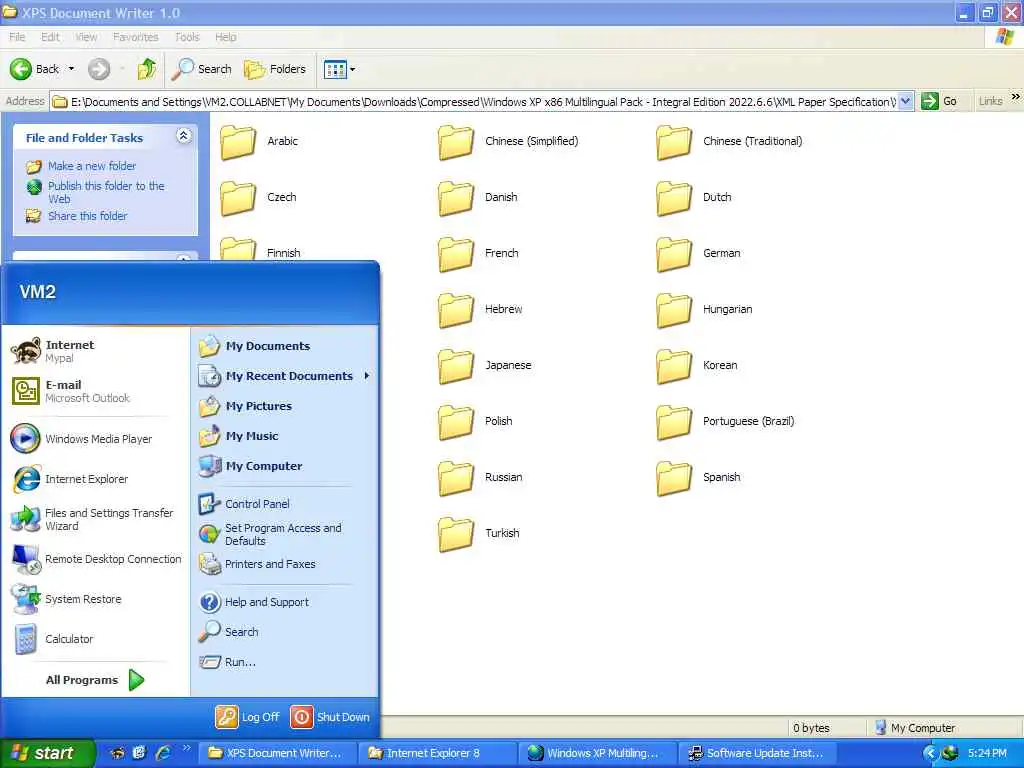Open the Run... dialog
Image resolution: width=1024 pixels, height=768 pixels.
pos(285,662)
